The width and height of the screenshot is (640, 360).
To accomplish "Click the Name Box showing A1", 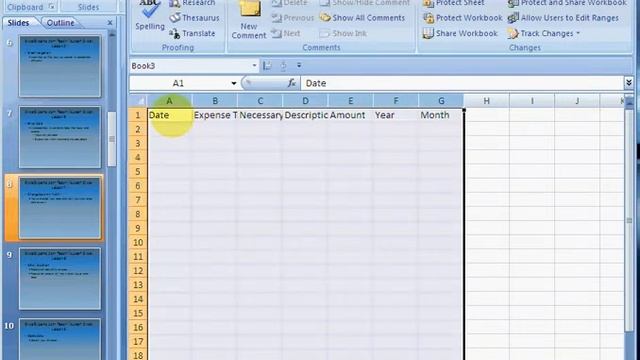I will [180, 83].
